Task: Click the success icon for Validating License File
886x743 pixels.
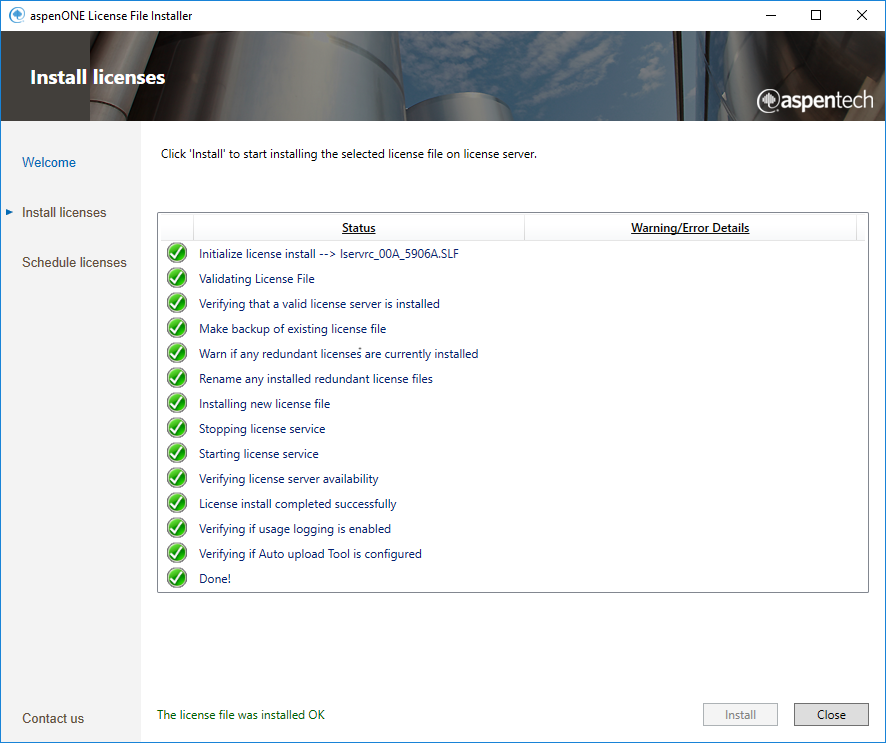Action: tap(177, 278)
